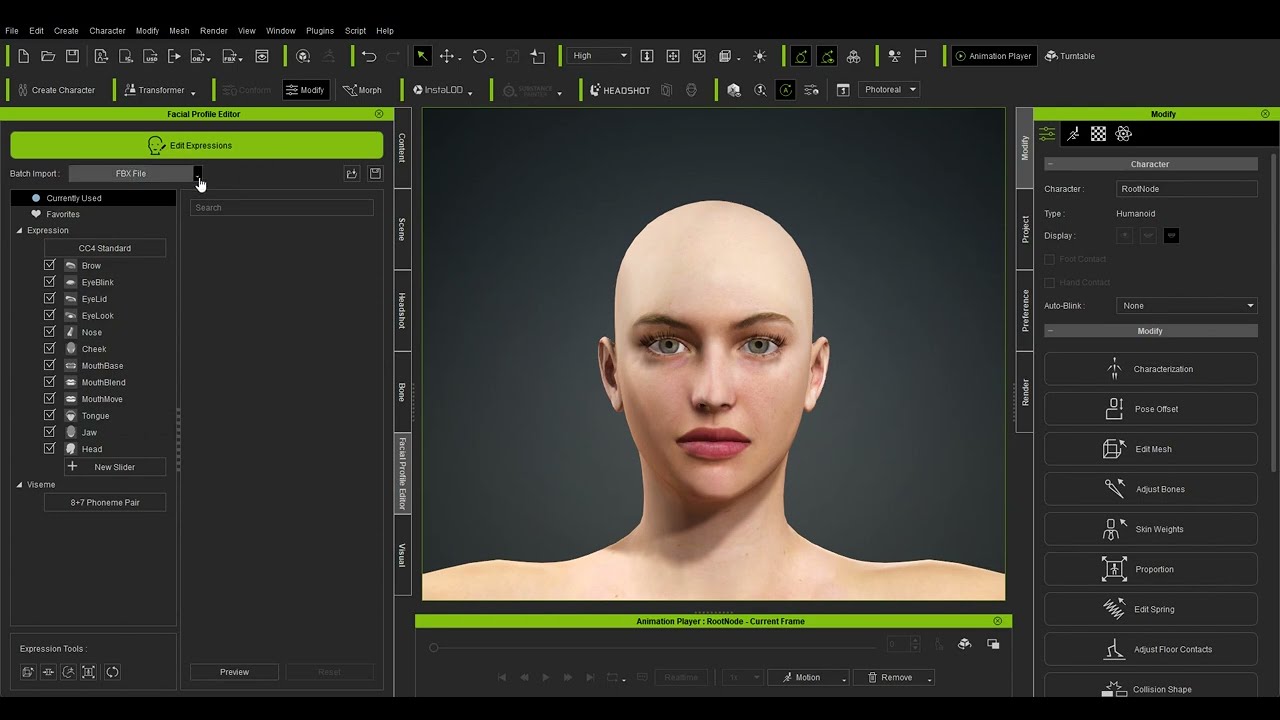Collapse the Expression tree section
Image resolution: width=1280 pixels, height=720 pixels.
19,231
